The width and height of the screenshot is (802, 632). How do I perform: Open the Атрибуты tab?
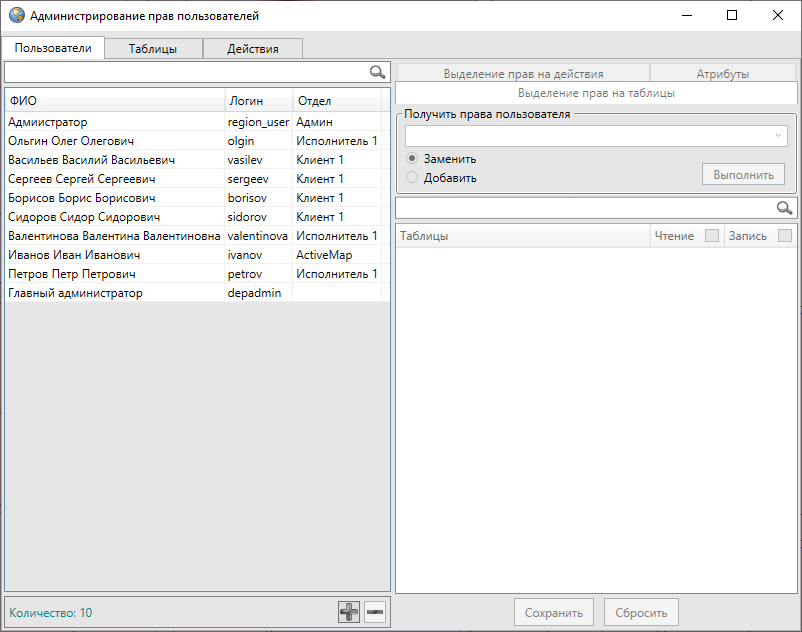pos(722,73)
